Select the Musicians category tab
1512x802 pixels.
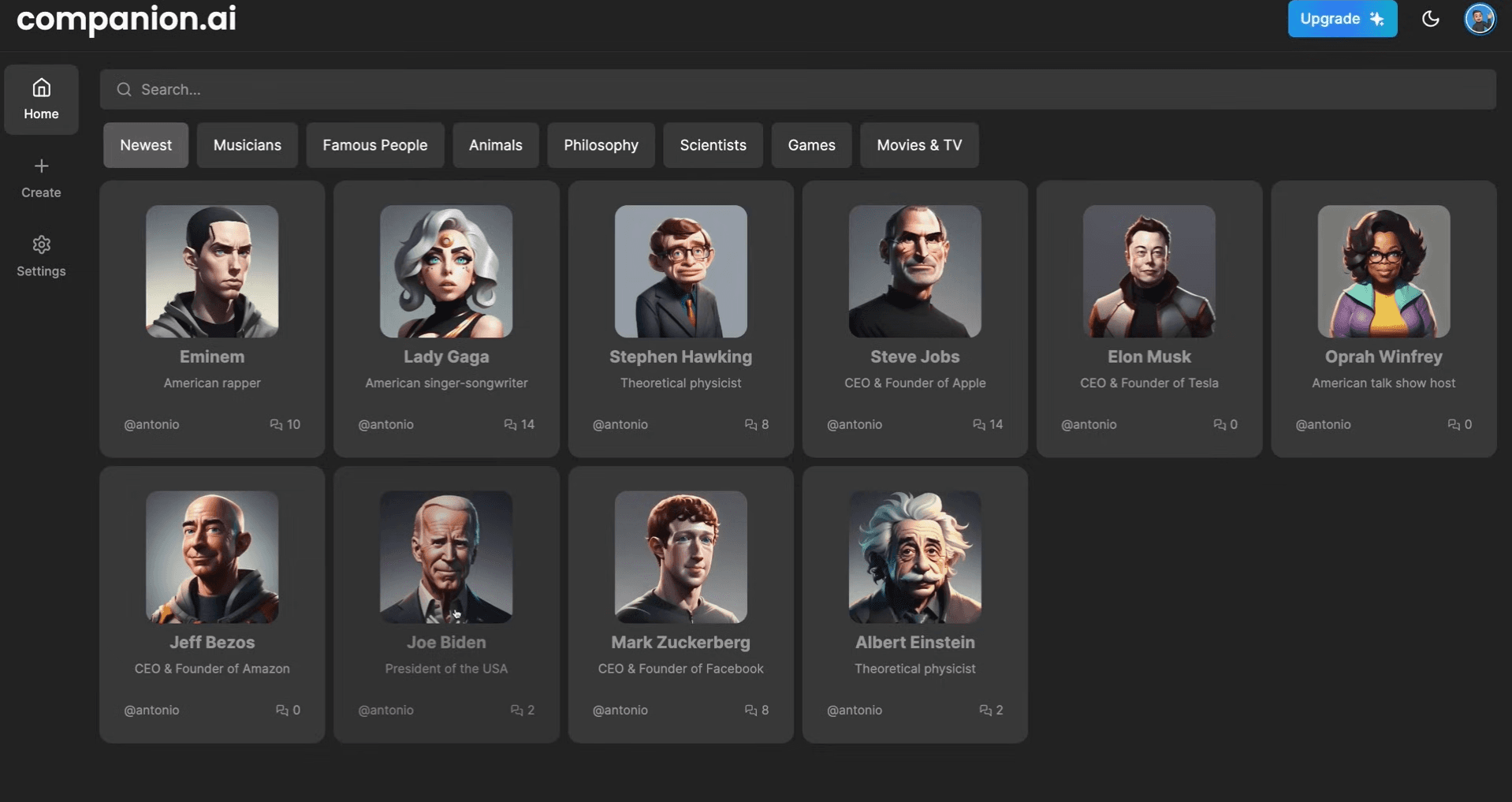click(x=248, y=145)
